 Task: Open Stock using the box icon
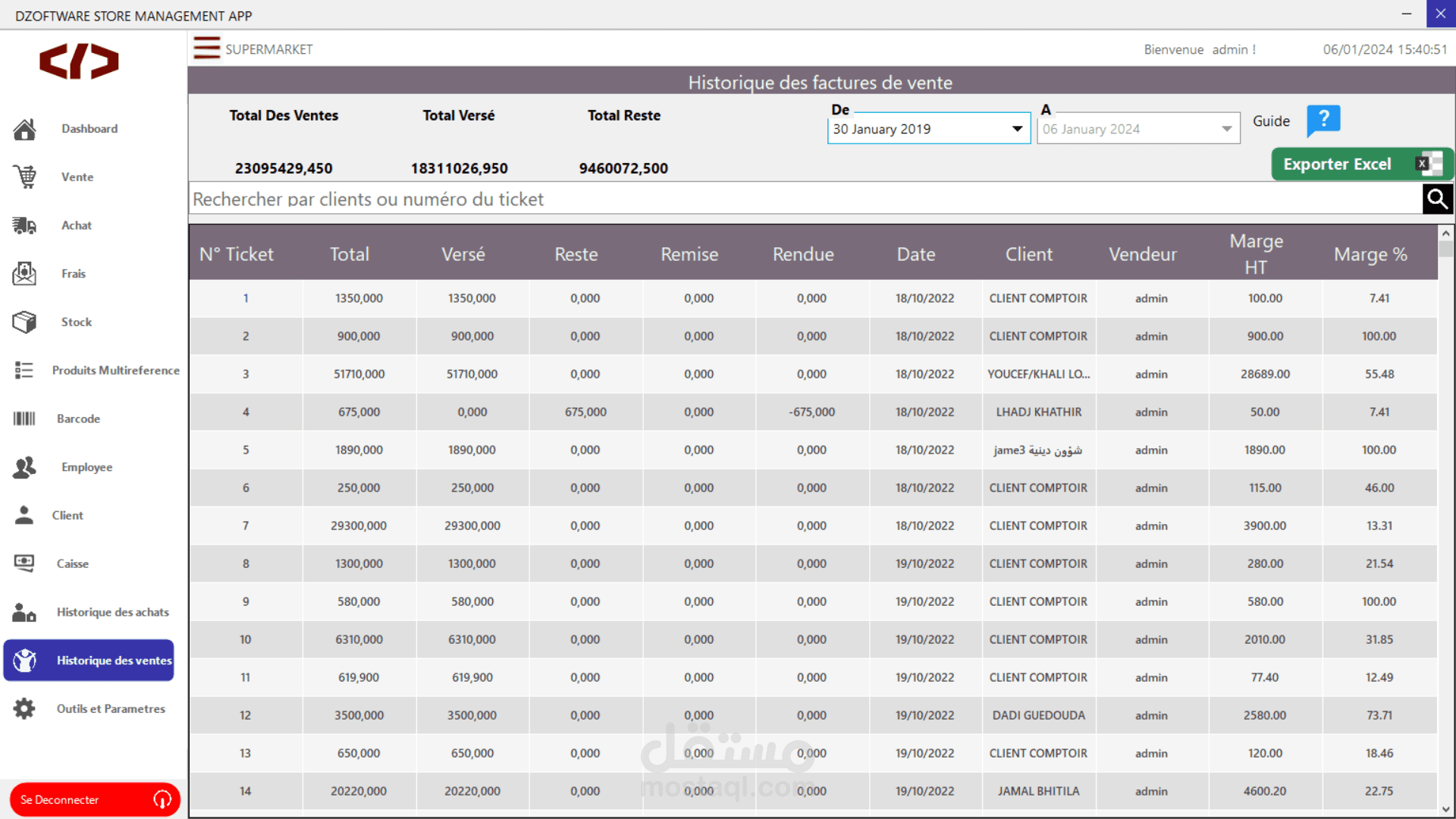[x=24, y=322]
